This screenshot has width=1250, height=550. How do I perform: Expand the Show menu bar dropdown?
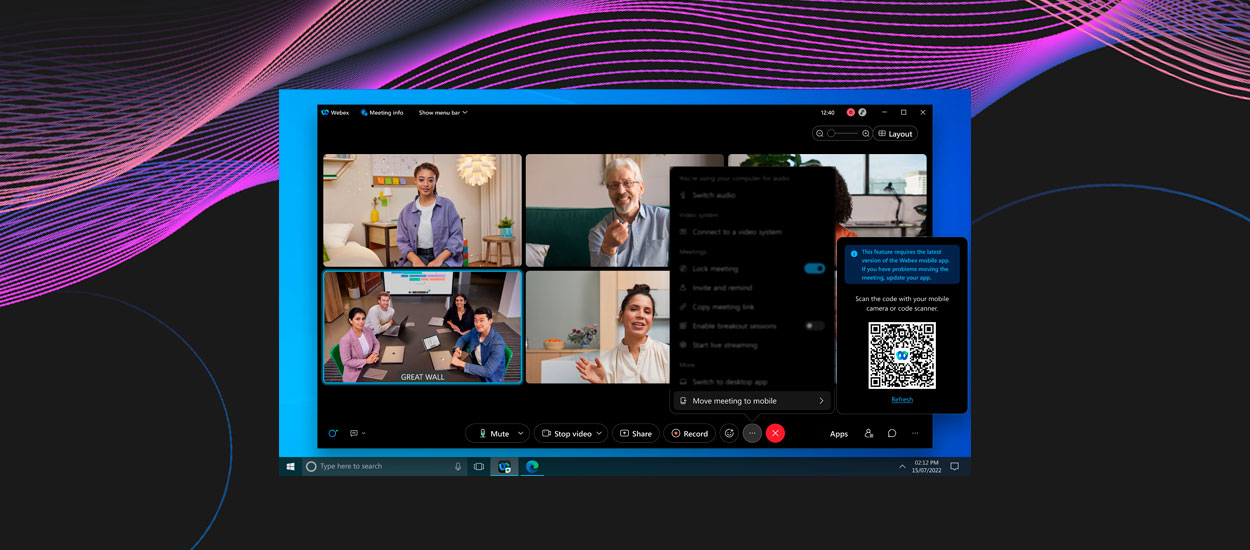[443, 113]
